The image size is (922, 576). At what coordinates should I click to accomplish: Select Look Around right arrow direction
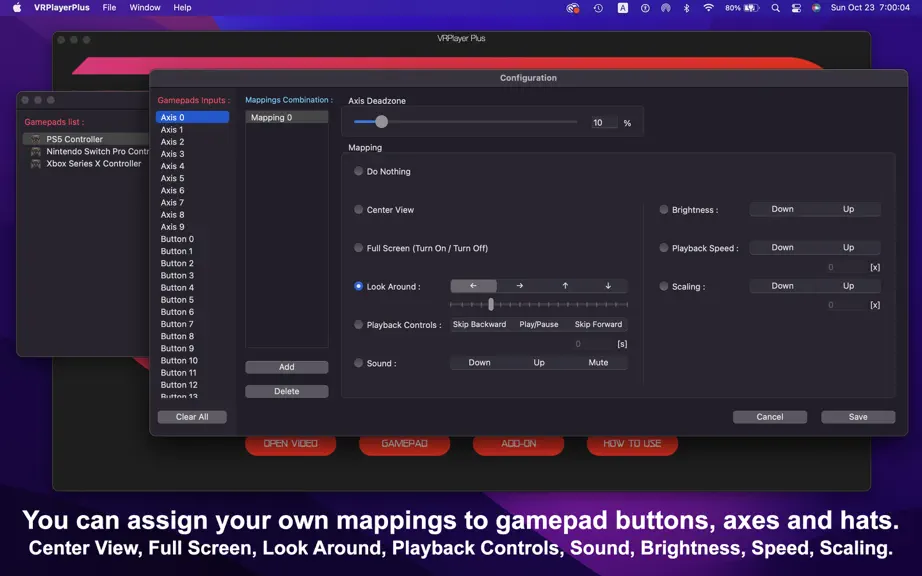coord(519,286)
